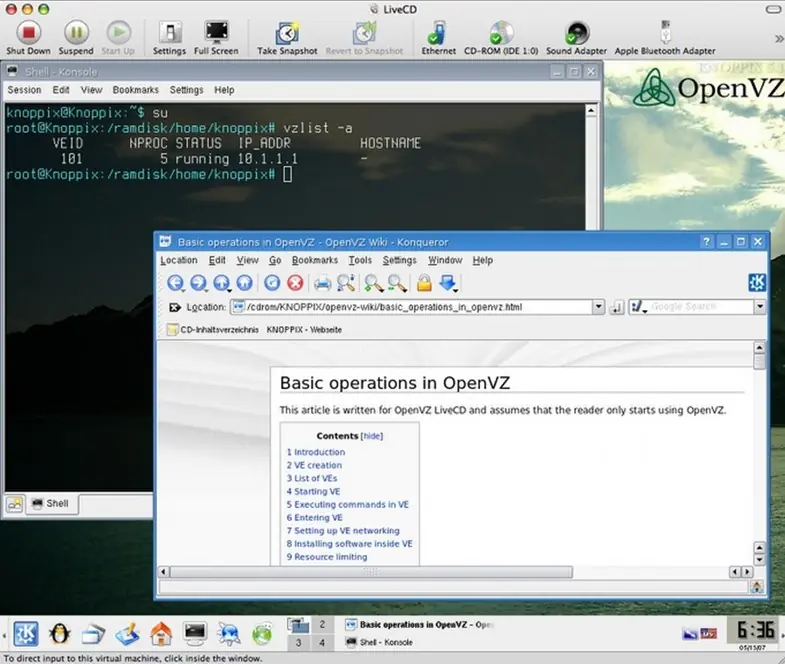Click the Find text toolbar icon

pos(346,283)
